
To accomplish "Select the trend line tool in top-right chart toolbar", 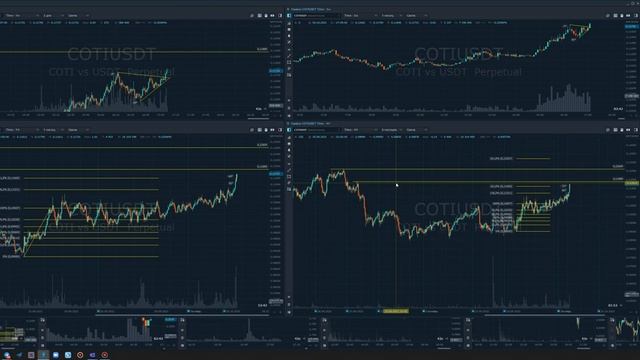I will point(289,56).
